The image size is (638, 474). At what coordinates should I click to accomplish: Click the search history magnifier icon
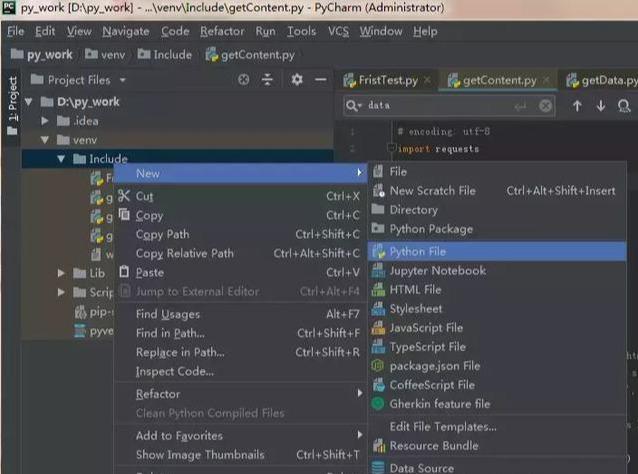[x=352, y=106]
